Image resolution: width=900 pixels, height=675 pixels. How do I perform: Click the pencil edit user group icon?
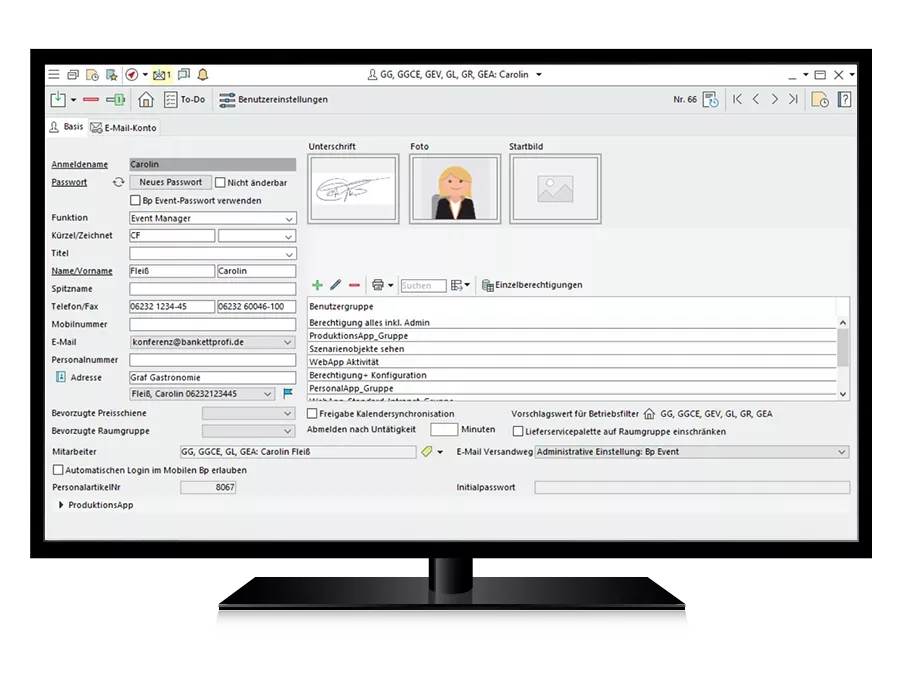coord(336,285)
